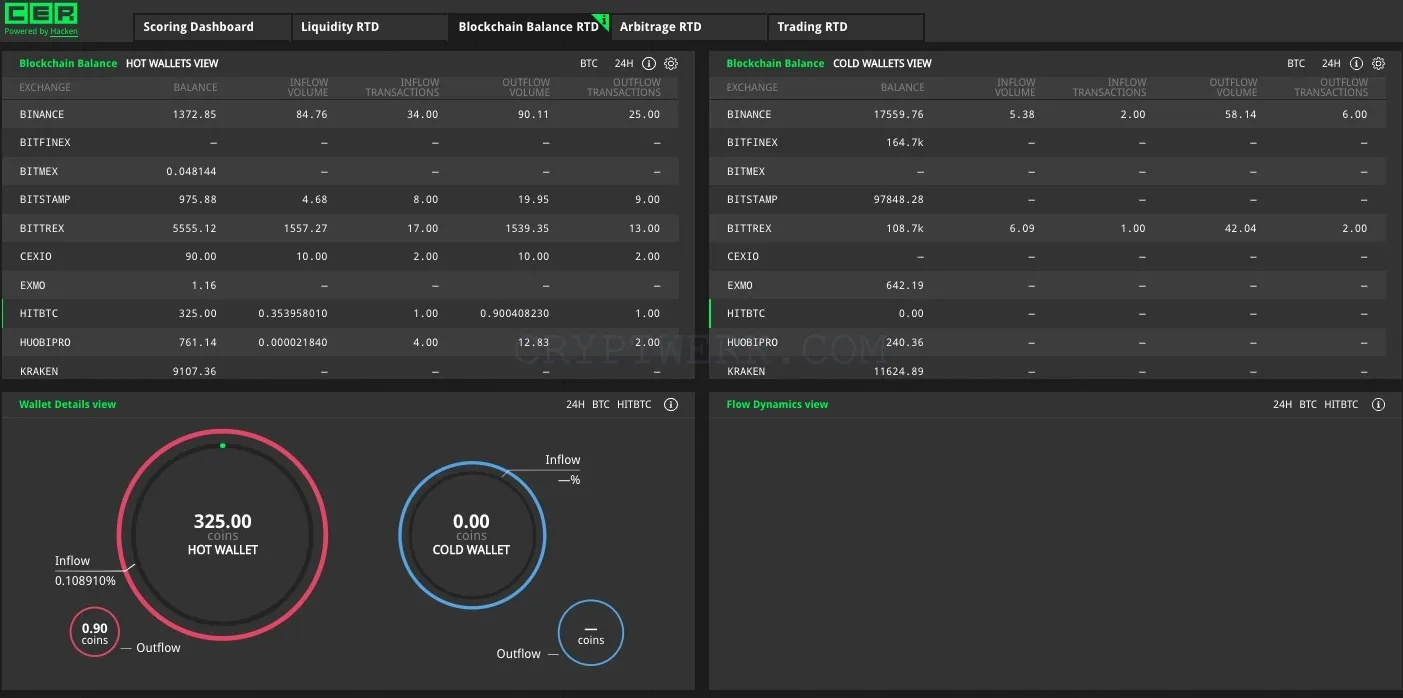Image resolution: width=1403 pixels, height=698 pixels.
Task: Select the Trading RTD tab
Action: pos(846,27)
